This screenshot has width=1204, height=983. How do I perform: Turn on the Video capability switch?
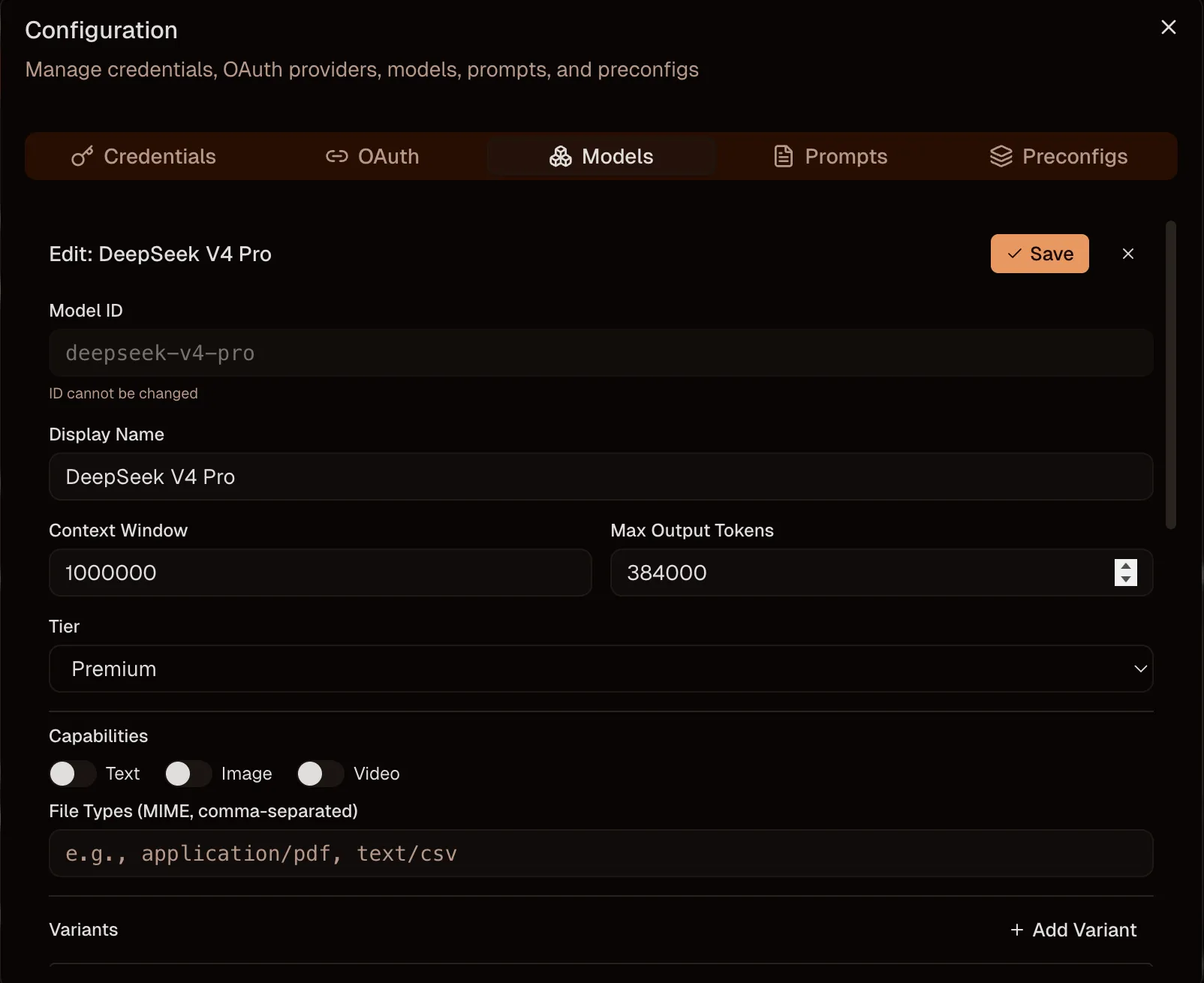(321, 774)
